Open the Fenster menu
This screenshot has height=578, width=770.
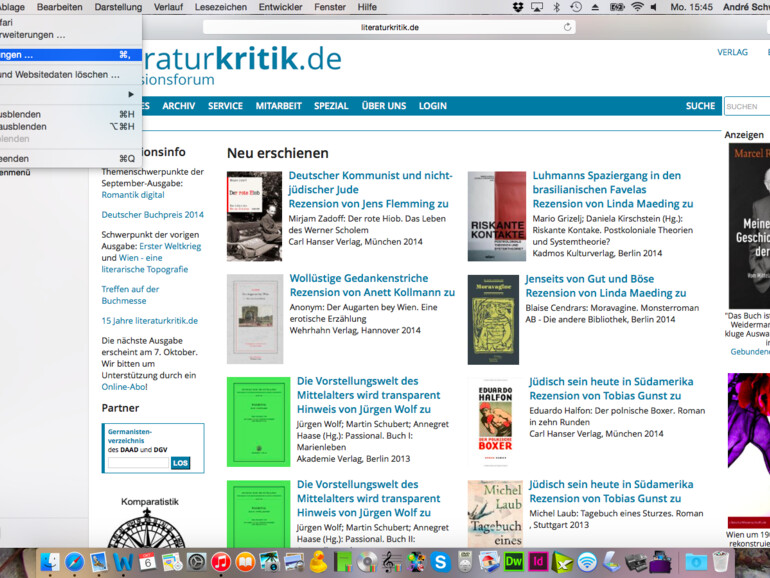coord(330,7)
